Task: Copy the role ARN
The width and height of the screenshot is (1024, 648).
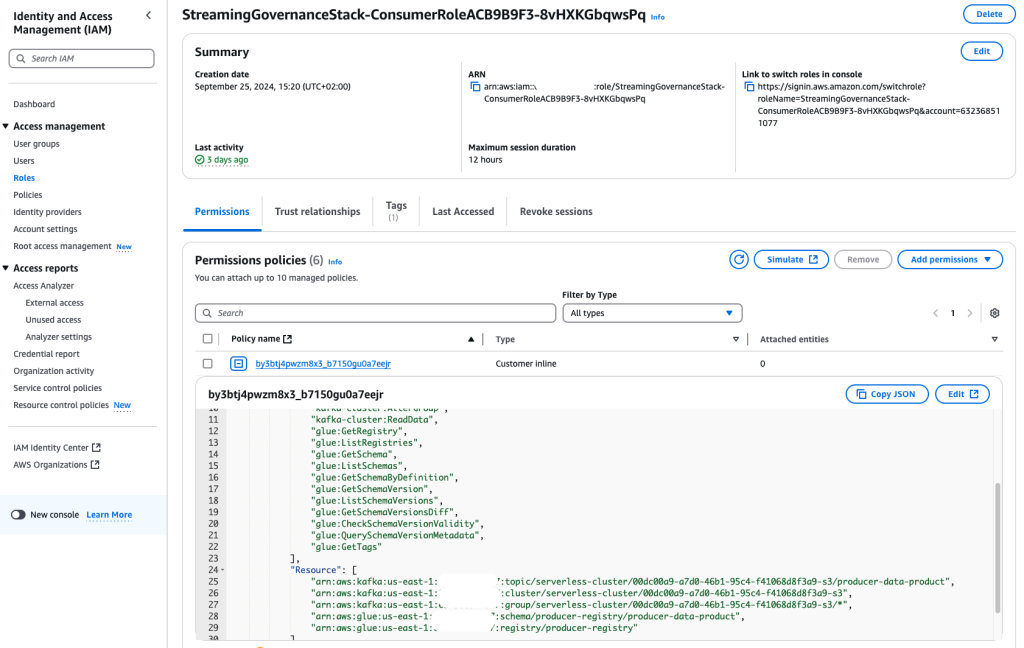Action: (x=475, y=87)
